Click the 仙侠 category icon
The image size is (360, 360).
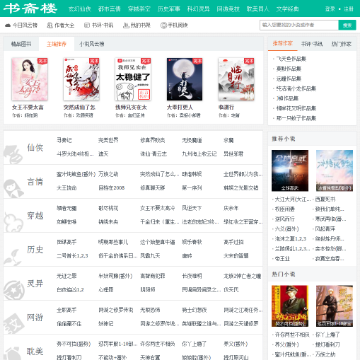click(13, 153)
